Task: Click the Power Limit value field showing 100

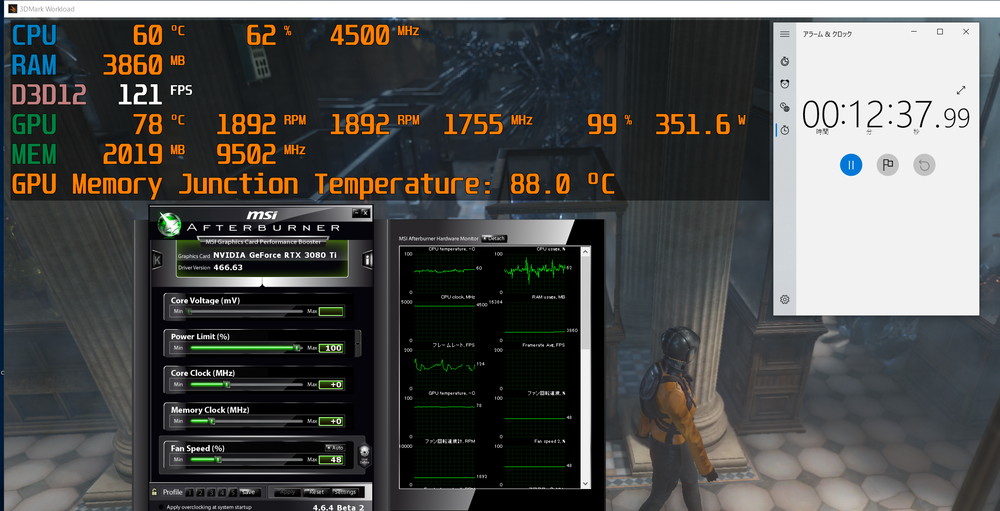Action: (331, 348)
